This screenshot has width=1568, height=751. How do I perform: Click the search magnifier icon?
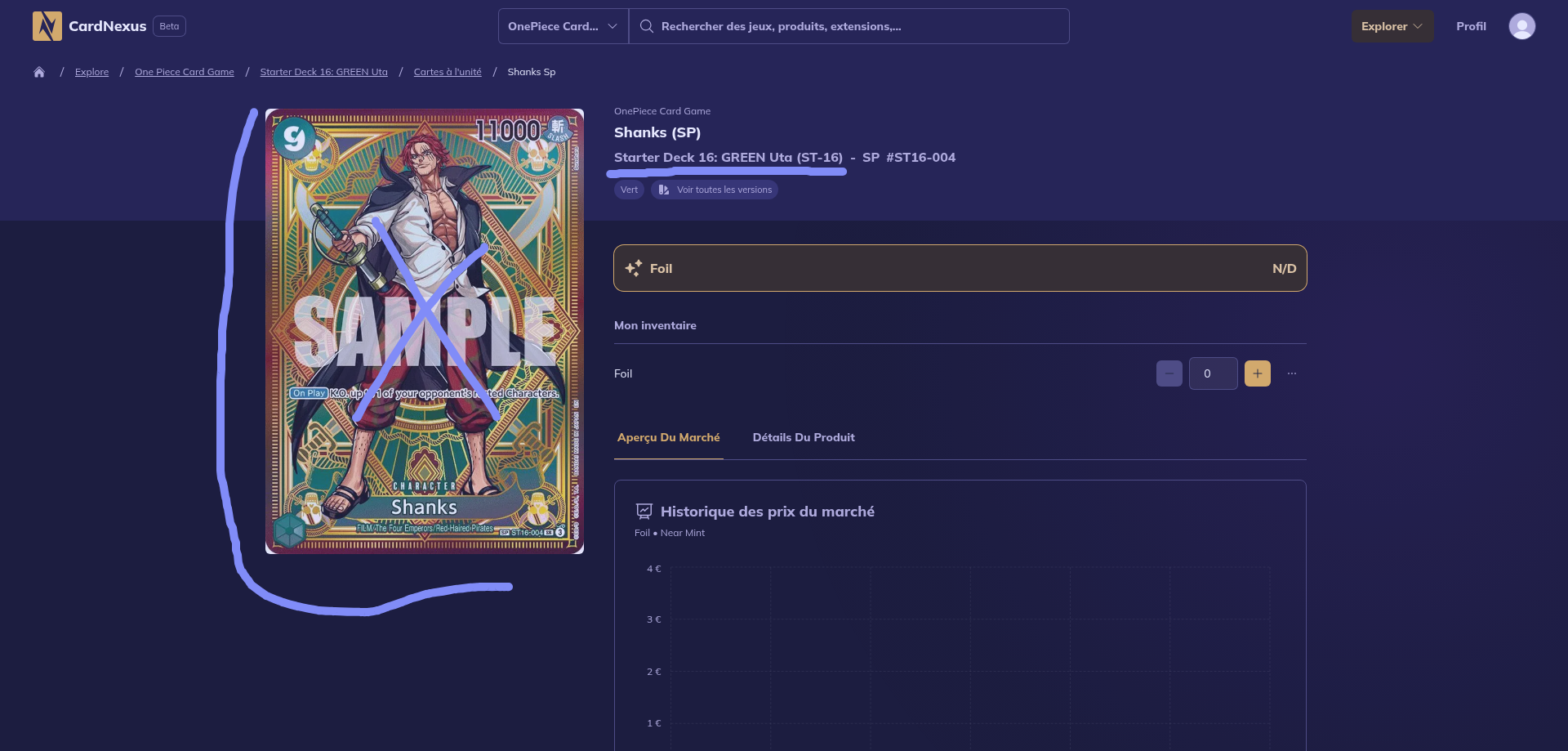tap(646, 26)
